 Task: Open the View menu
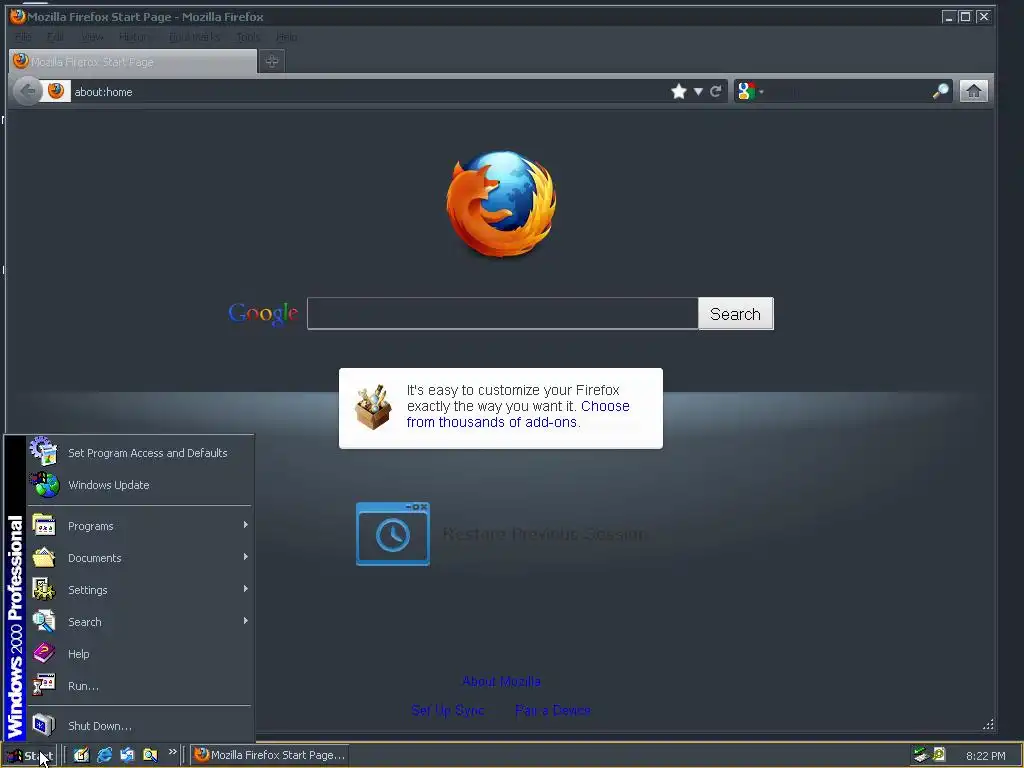[x=92, y=37]
